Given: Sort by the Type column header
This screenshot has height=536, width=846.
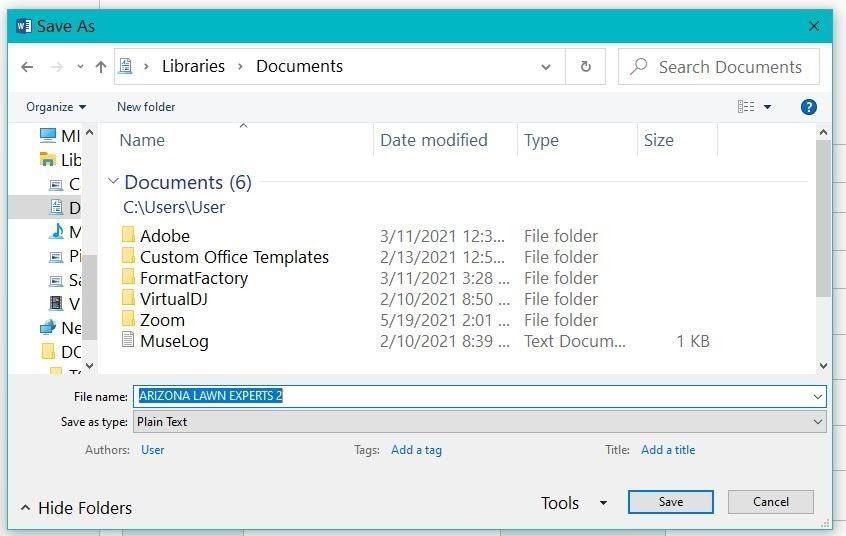Looking at the screenshot, I should point(541,140).
